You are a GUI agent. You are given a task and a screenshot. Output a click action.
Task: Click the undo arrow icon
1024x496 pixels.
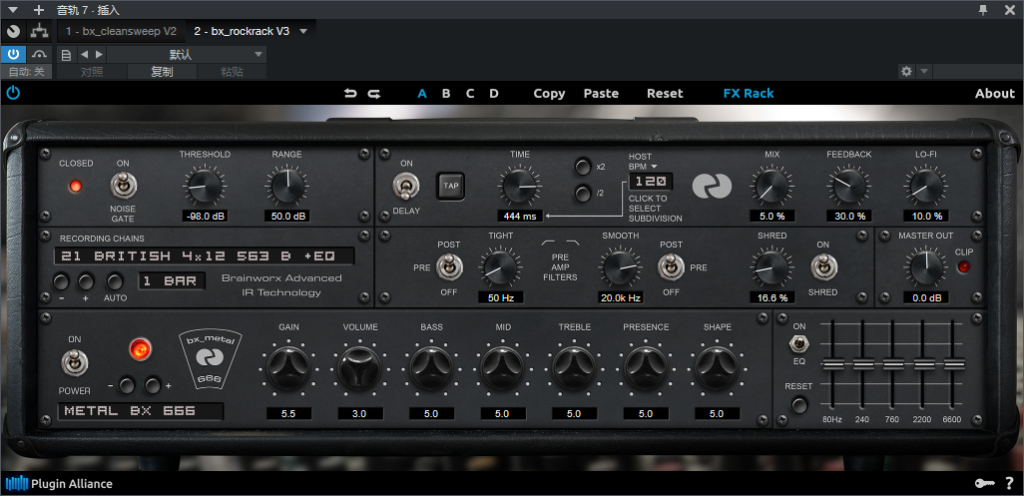coord(351,93)
